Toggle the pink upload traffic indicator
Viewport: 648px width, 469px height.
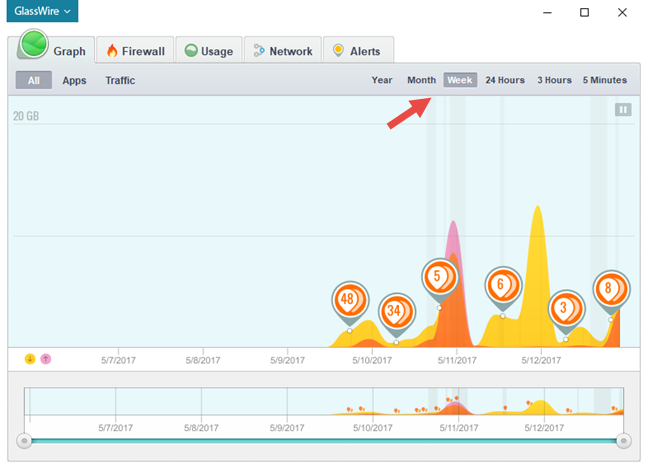click(46, 359)
